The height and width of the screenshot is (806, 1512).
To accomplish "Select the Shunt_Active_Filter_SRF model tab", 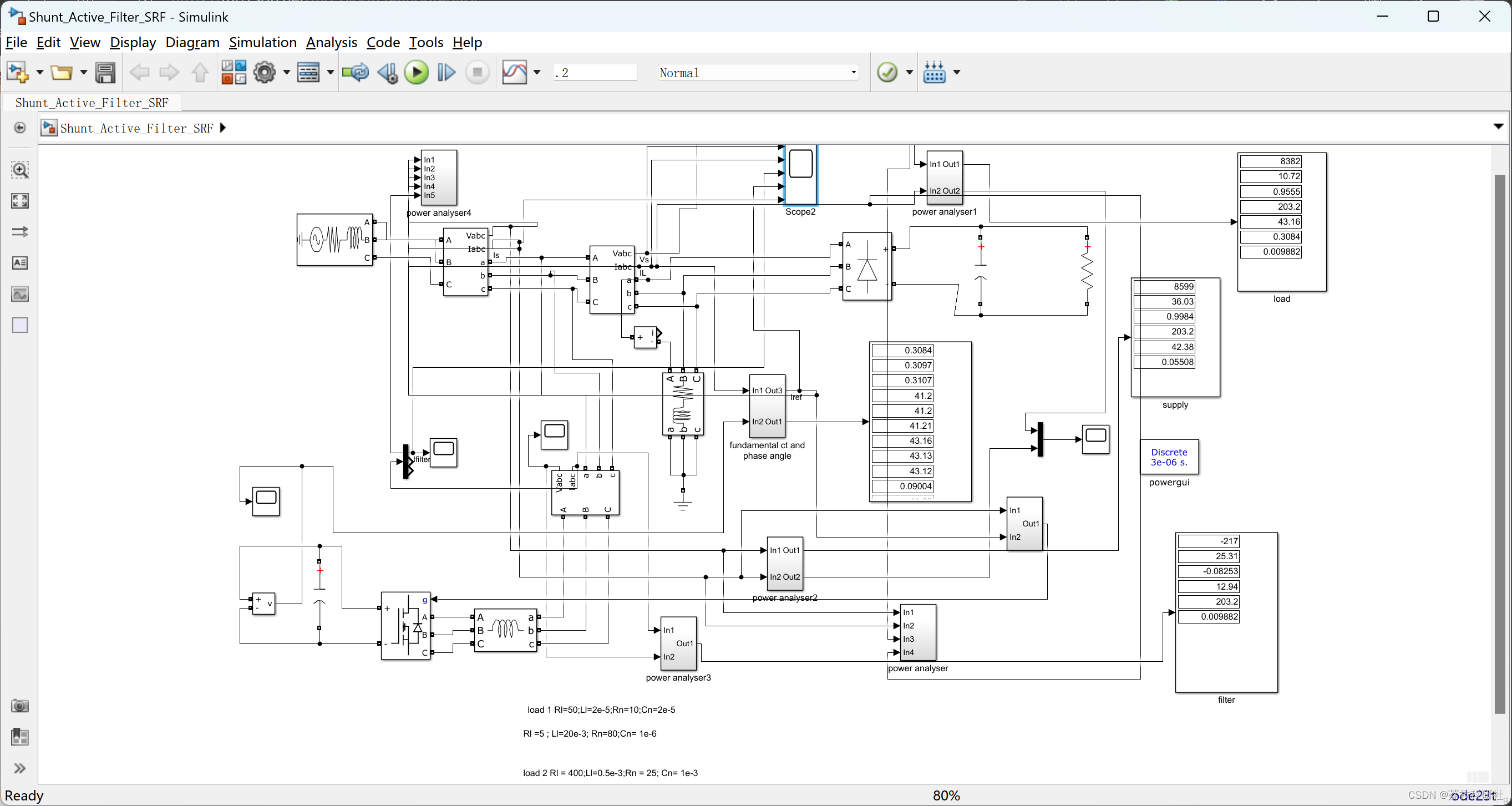I will click(x=92, y=103).
